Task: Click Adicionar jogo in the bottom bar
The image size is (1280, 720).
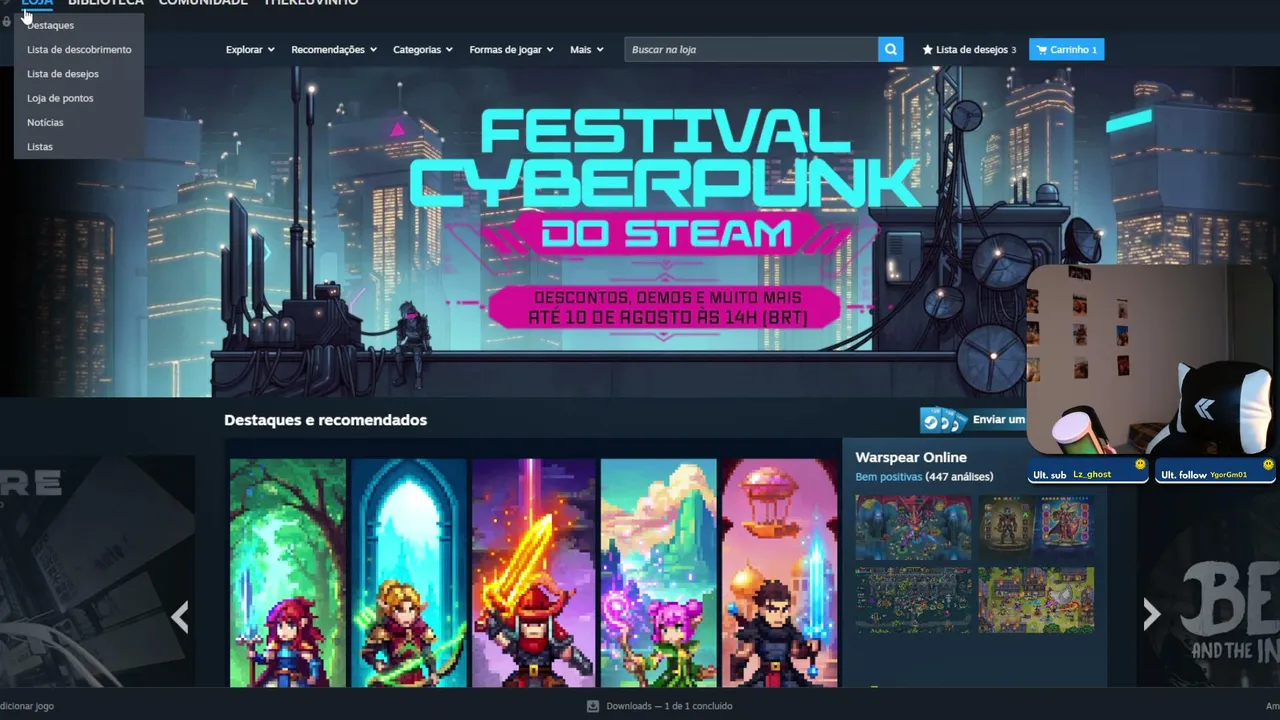Action: (x=27, y=706)
